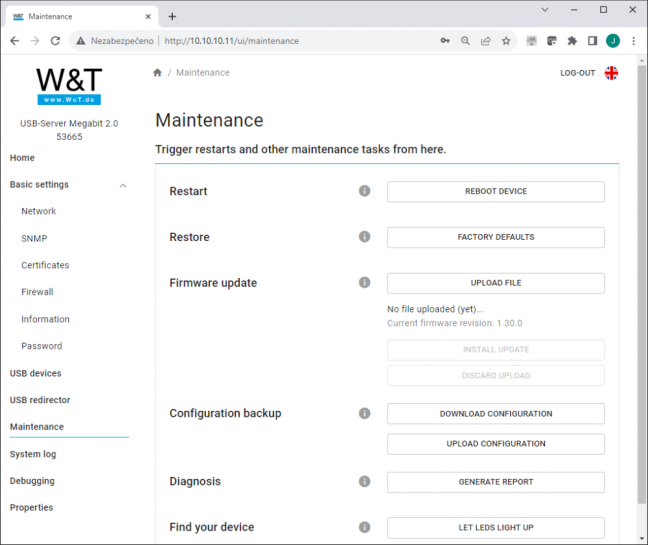The image size is (648, 545).
Task: Click the browser forward arrow
Action: [35, 40]
